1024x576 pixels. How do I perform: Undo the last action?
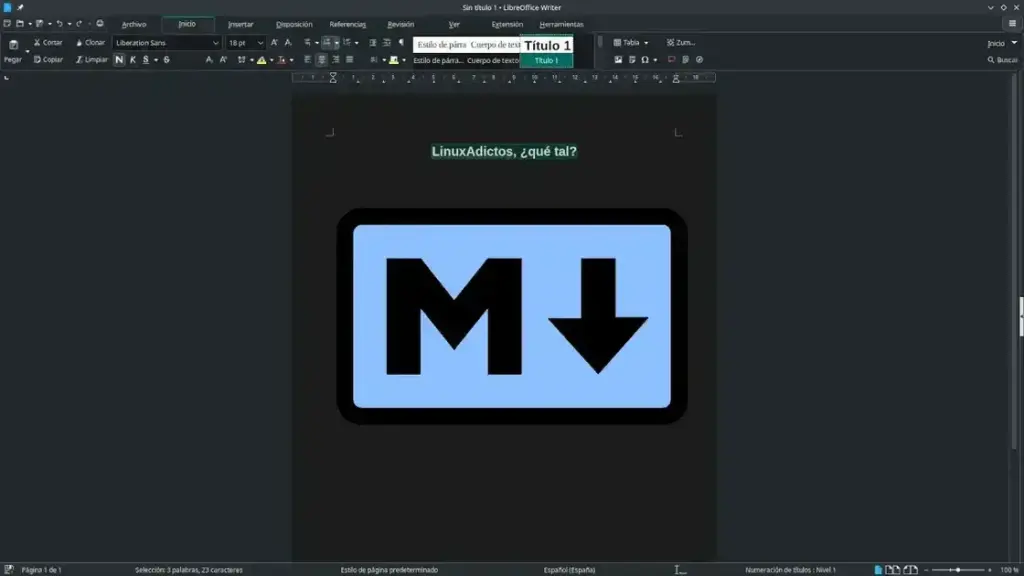(x=59, y=24)
